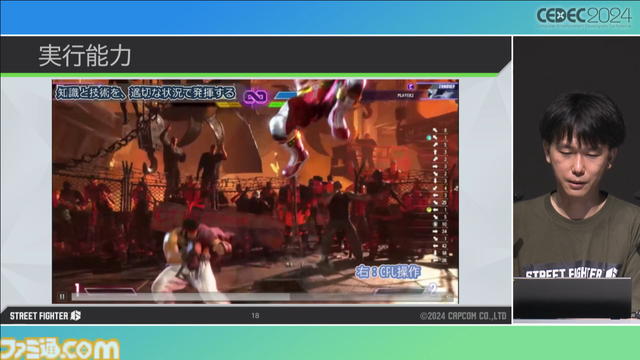The image size is (640, 360).
Task: Click the ©2024 CAPCOM CO.,LTD text
Action: (x=463, y=316)
